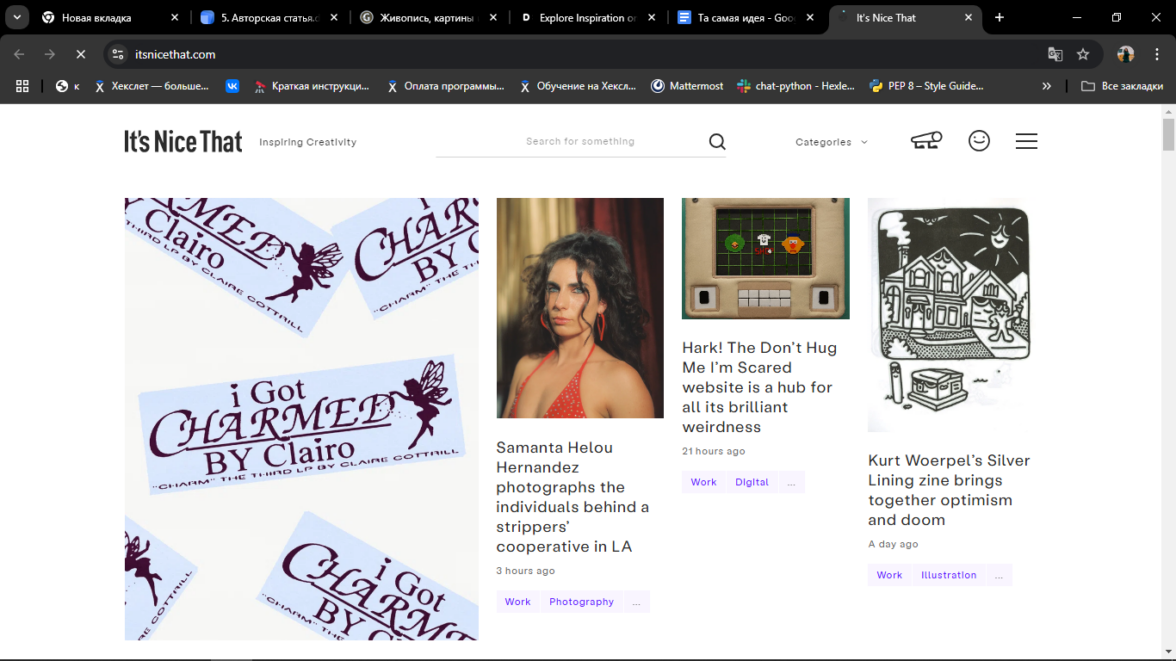Bookmark this page with the star icon

(x=1083, y=54)
